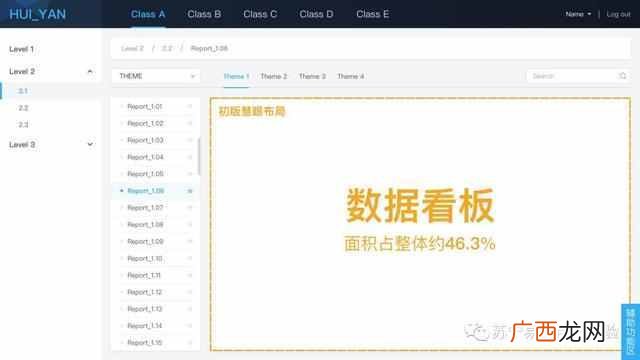Select Report_1.03 in the list

(145, 140)
